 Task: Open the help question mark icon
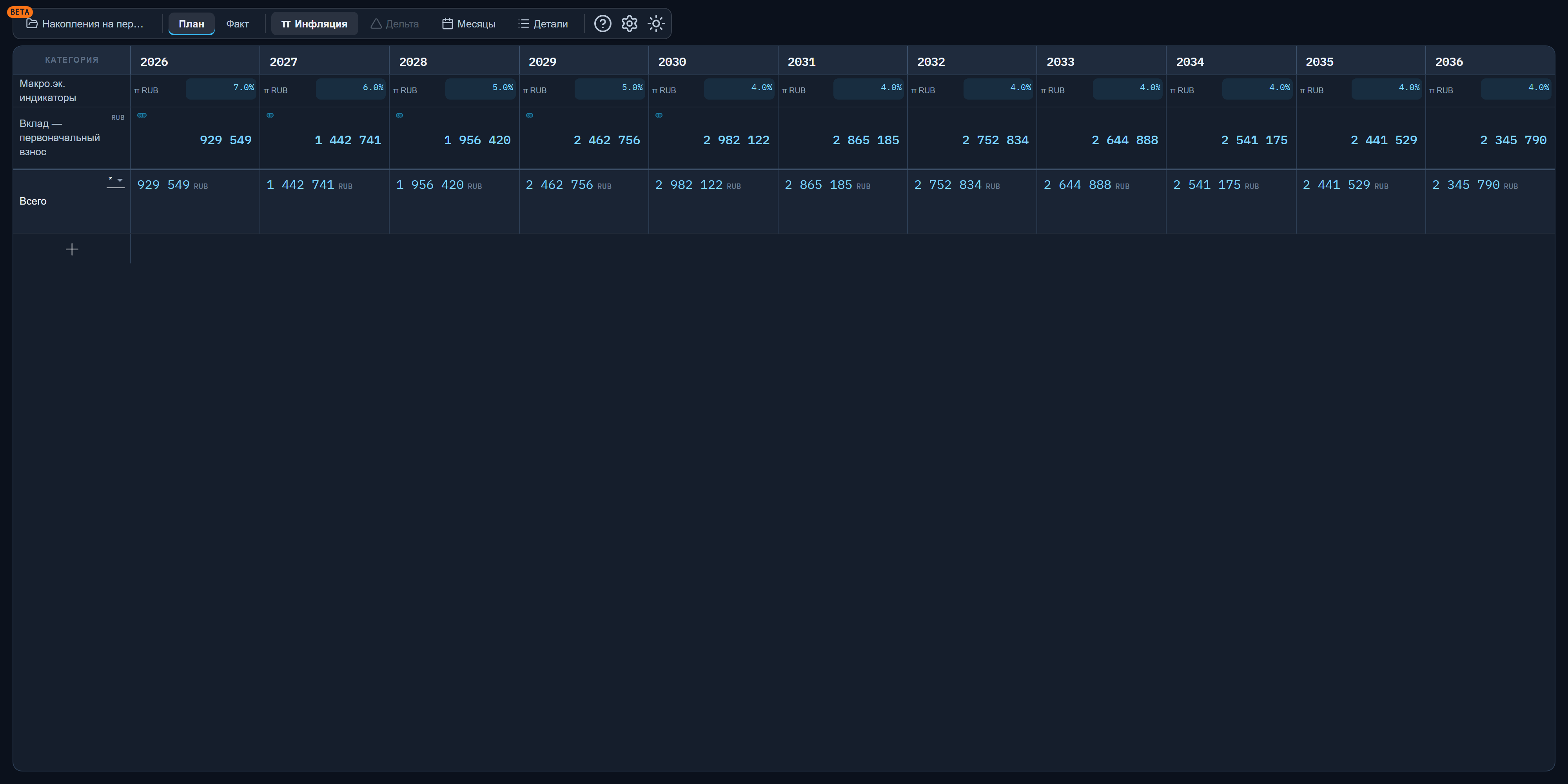click(x=603, y=24)
